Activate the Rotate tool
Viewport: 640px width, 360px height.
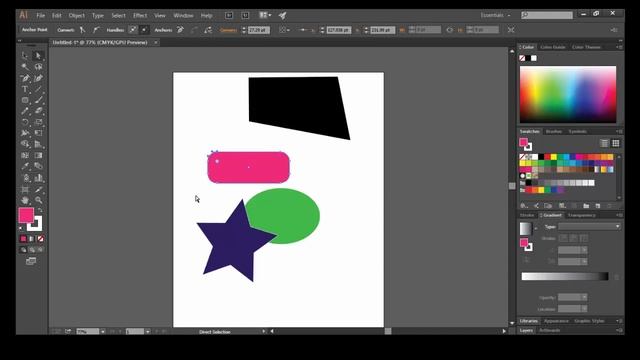pos(25,122)
